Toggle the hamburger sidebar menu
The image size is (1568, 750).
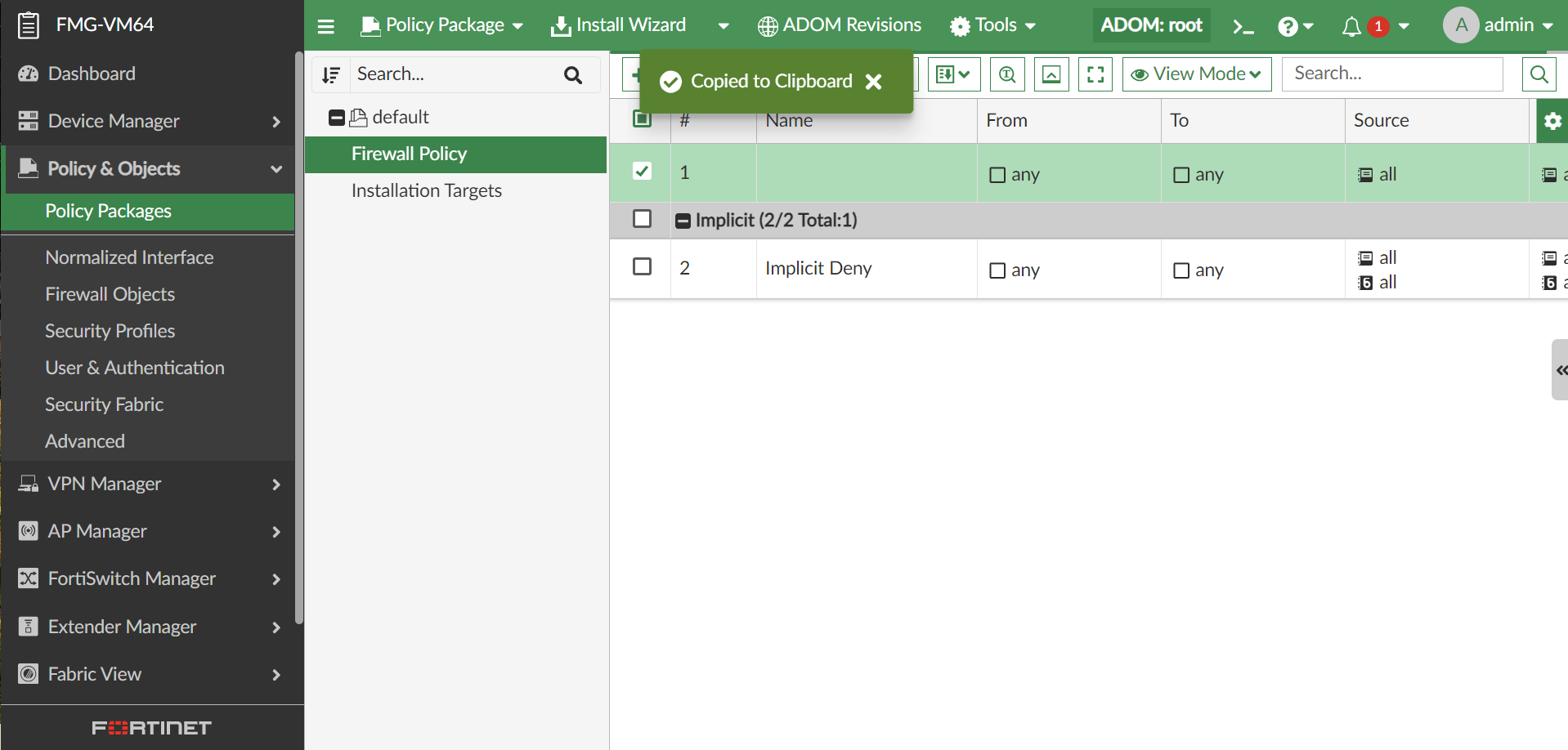pyautogui.click(x=325, y=27)
